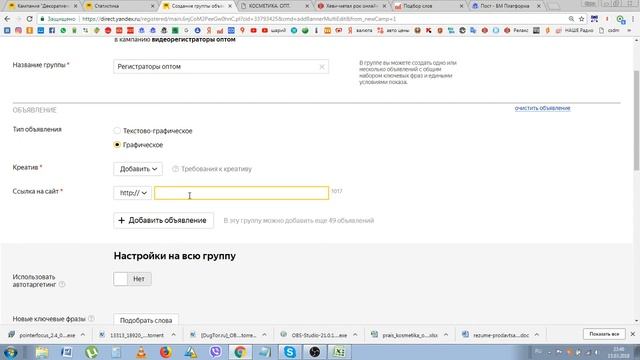Open Google Drive from the taskbar
Screen dimensions: 640x360
click(x=190, y=352)
